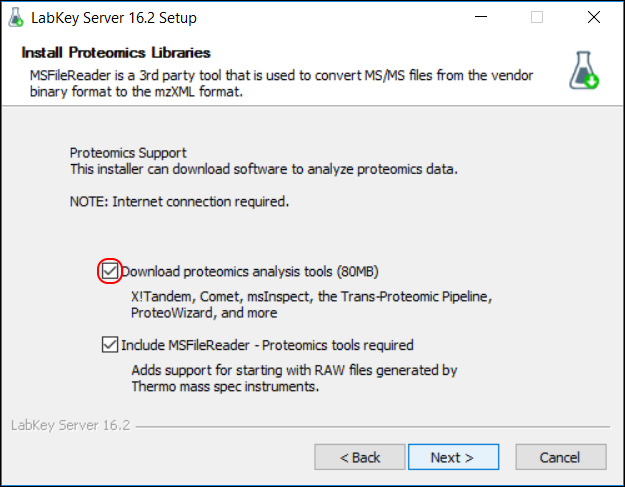The width and height of the screenshot is (625, 487).
Task: Minimize the LabKey Setup window
Action: [481, 17]
